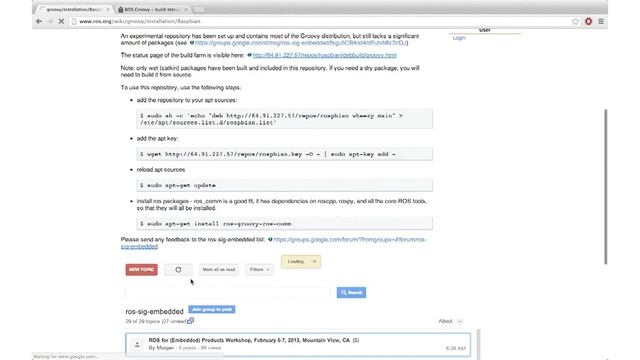Open the red extension icon in toolbar
The width and height of the screenshot is (640, 360).
pyautogui.click(x=589, y=21)
